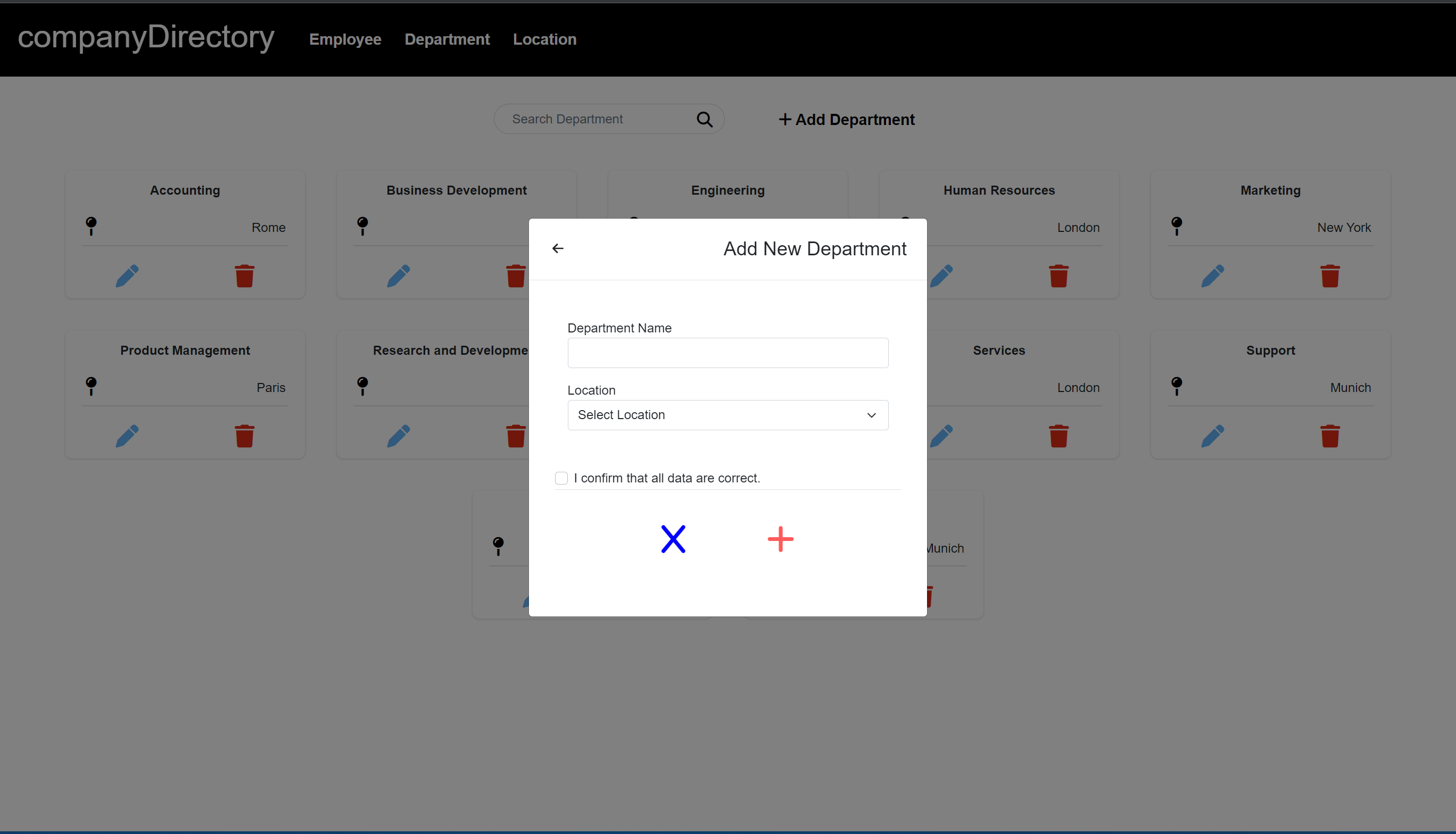
Task: Click the red plus add icon
Action: pyautogui.click(x=780, y=539)
